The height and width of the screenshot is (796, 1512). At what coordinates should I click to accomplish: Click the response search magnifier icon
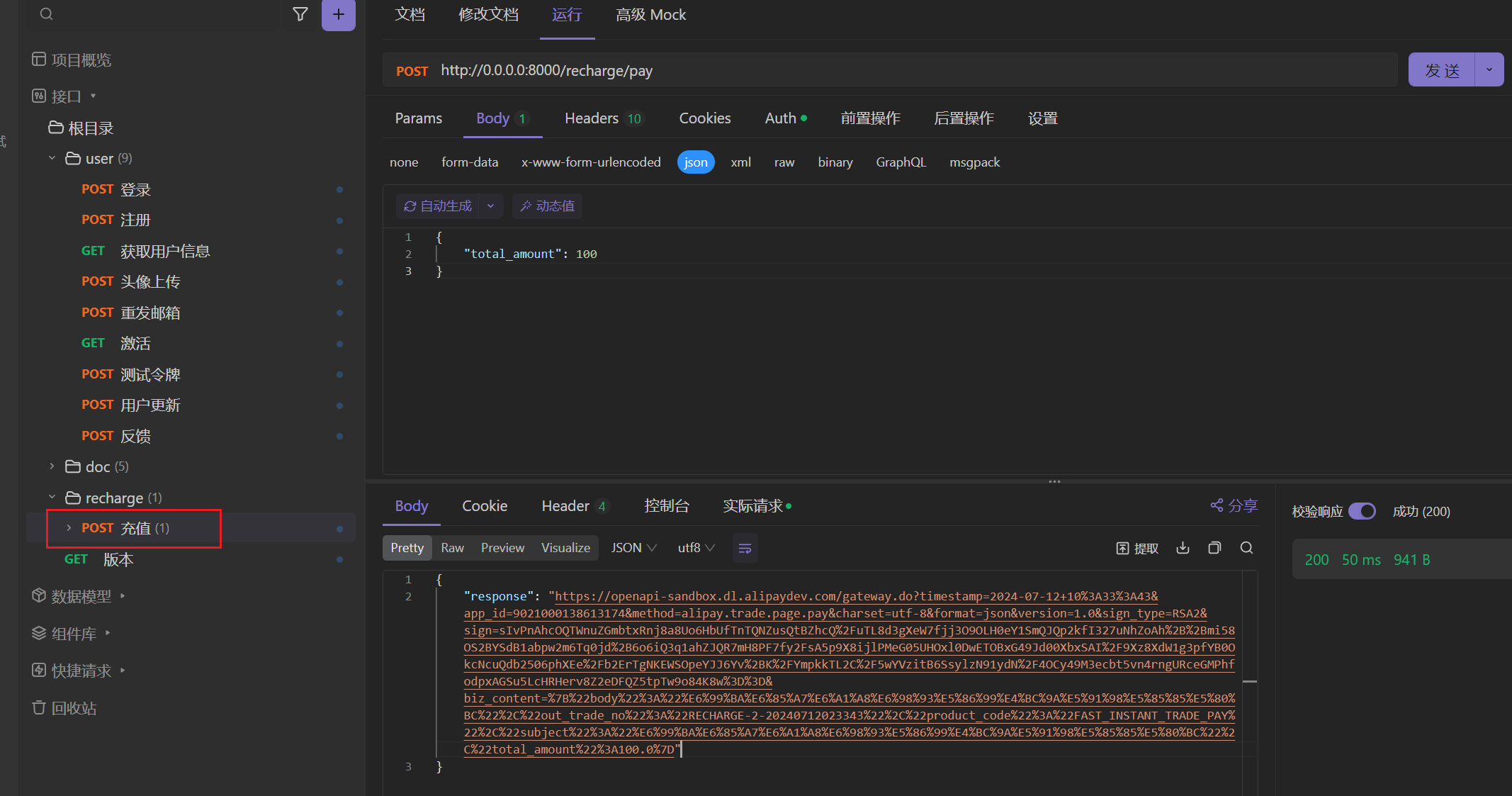[1246, 548]
